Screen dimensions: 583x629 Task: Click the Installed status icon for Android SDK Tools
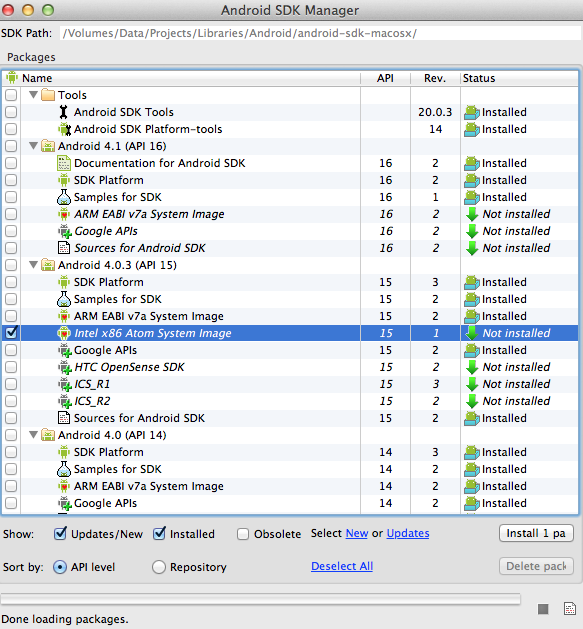(471, 112)
